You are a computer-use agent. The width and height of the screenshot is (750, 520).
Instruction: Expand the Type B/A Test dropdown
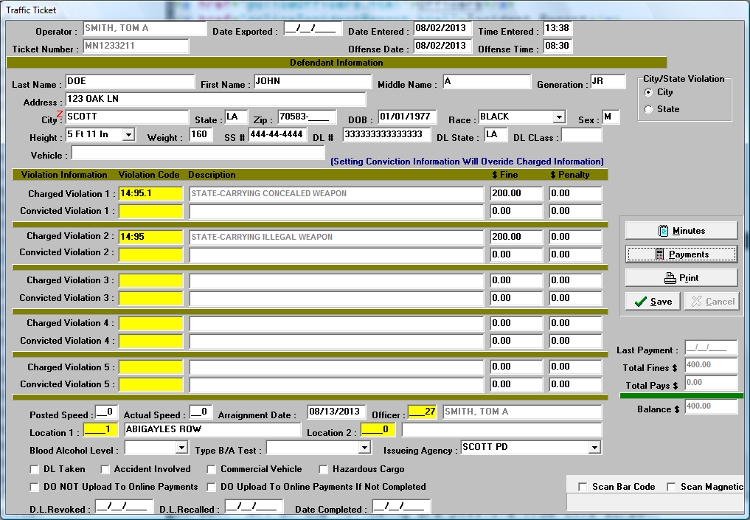pos(364,448)
